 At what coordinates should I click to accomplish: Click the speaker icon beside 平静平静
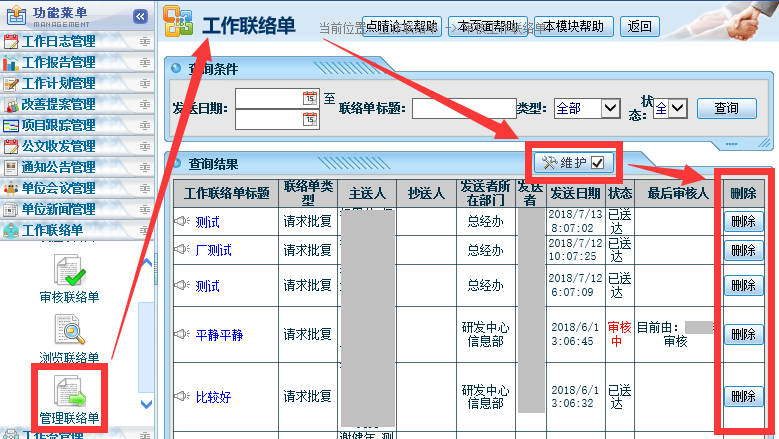[181, 334]
